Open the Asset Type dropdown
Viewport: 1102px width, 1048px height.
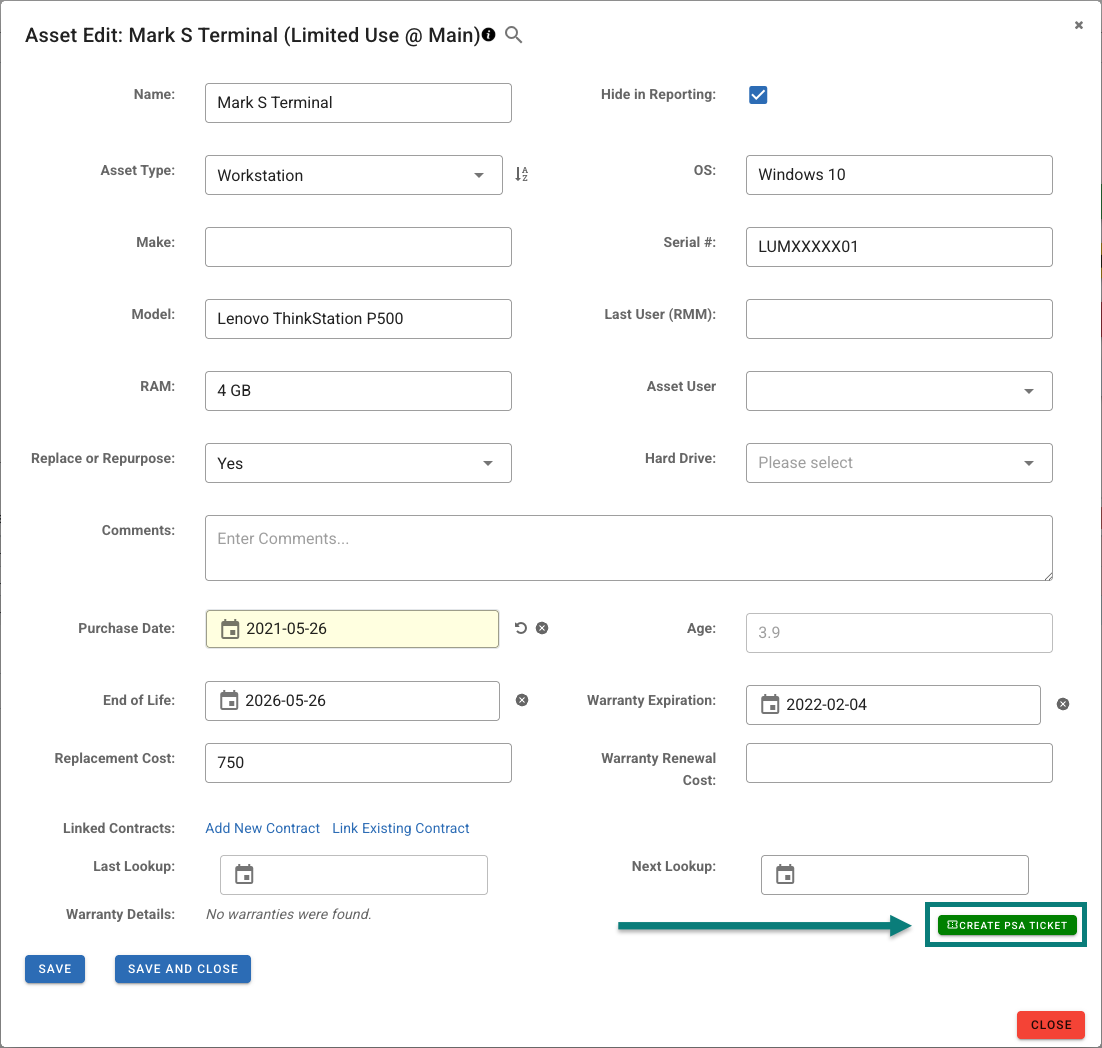[x=354, y=175]
